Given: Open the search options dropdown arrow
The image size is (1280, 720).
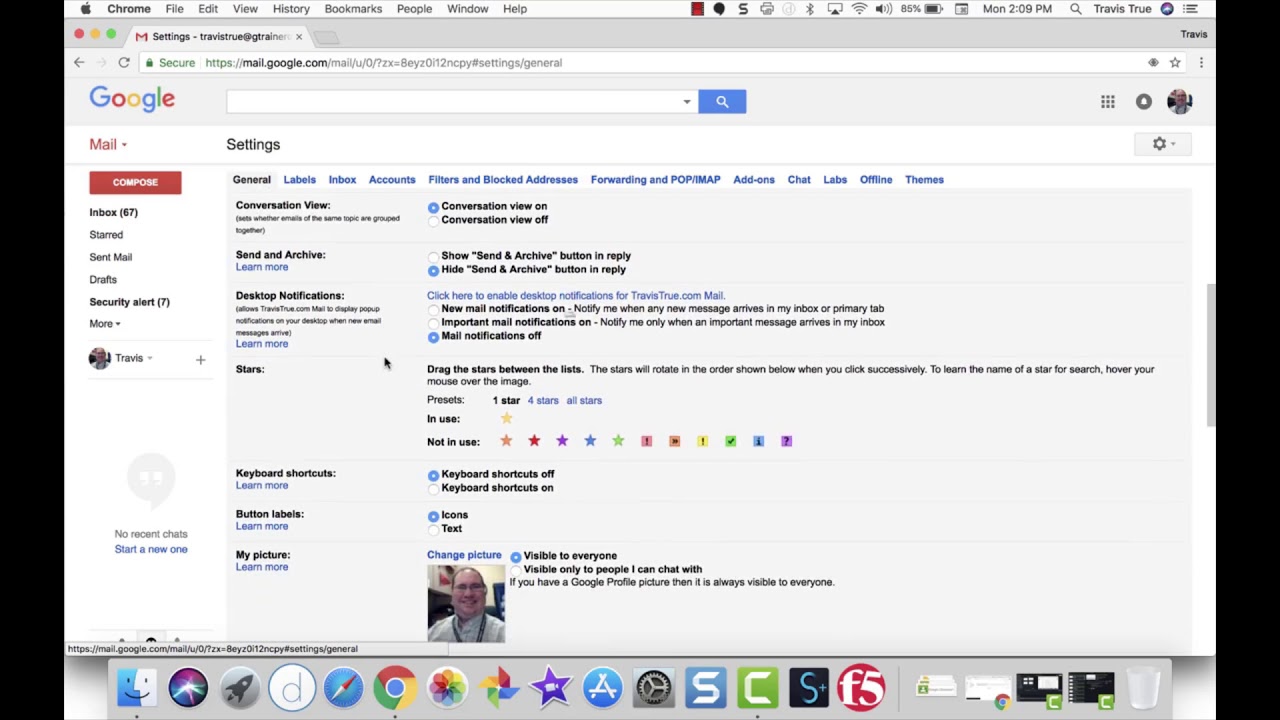Looking at the screenshot, I should (x=686, y=101).
